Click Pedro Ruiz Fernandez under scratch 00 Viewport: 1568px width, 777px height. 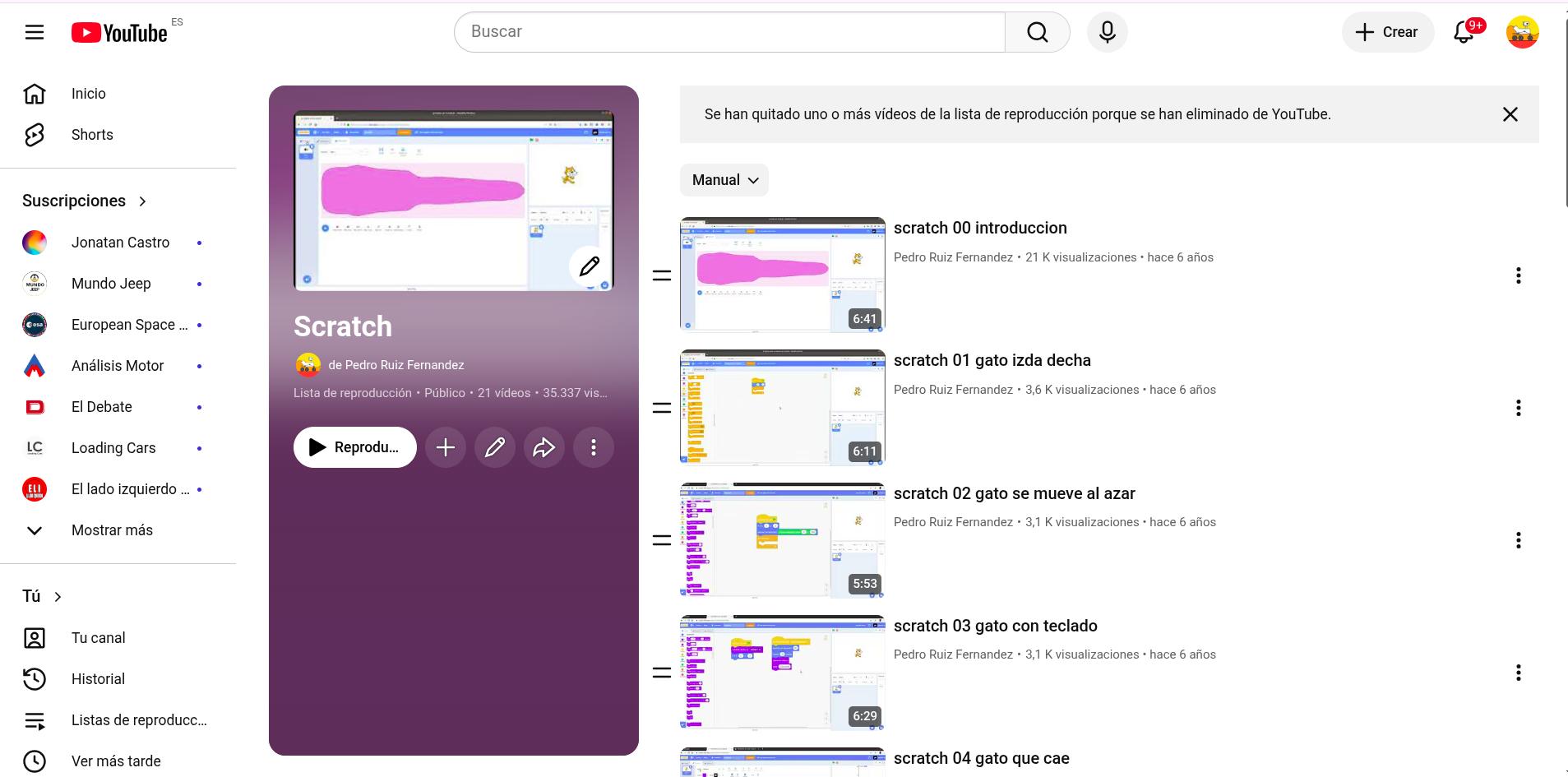953,257
